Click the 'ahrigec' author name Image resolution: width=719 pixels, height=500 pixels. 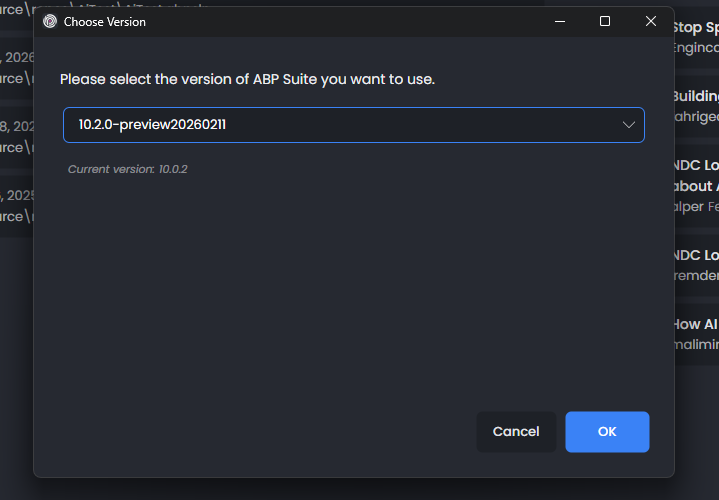[695, 116]
